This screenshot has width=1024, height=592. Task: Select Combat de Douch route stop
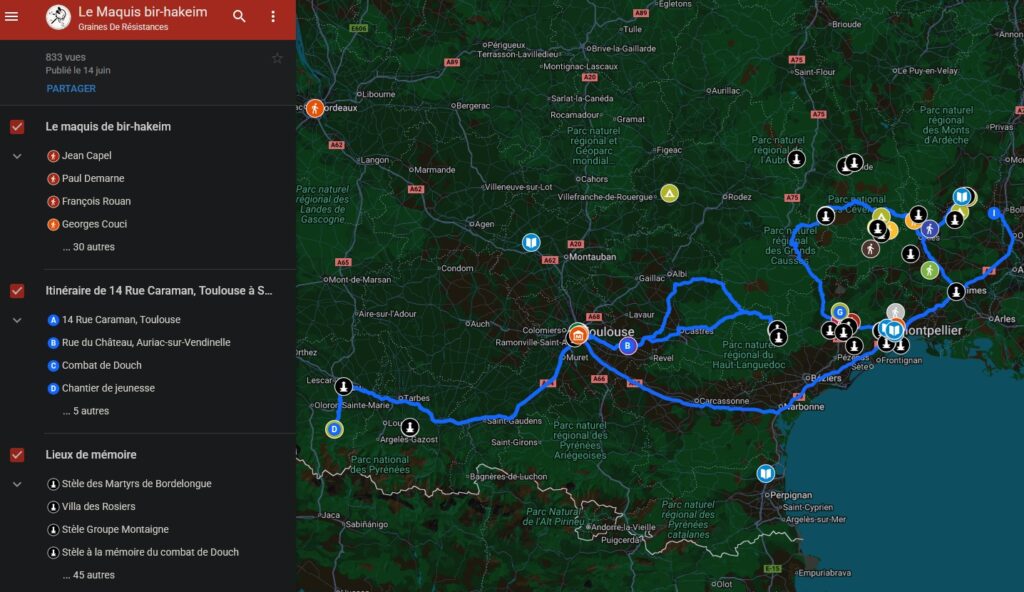click(x=101, y=366)
